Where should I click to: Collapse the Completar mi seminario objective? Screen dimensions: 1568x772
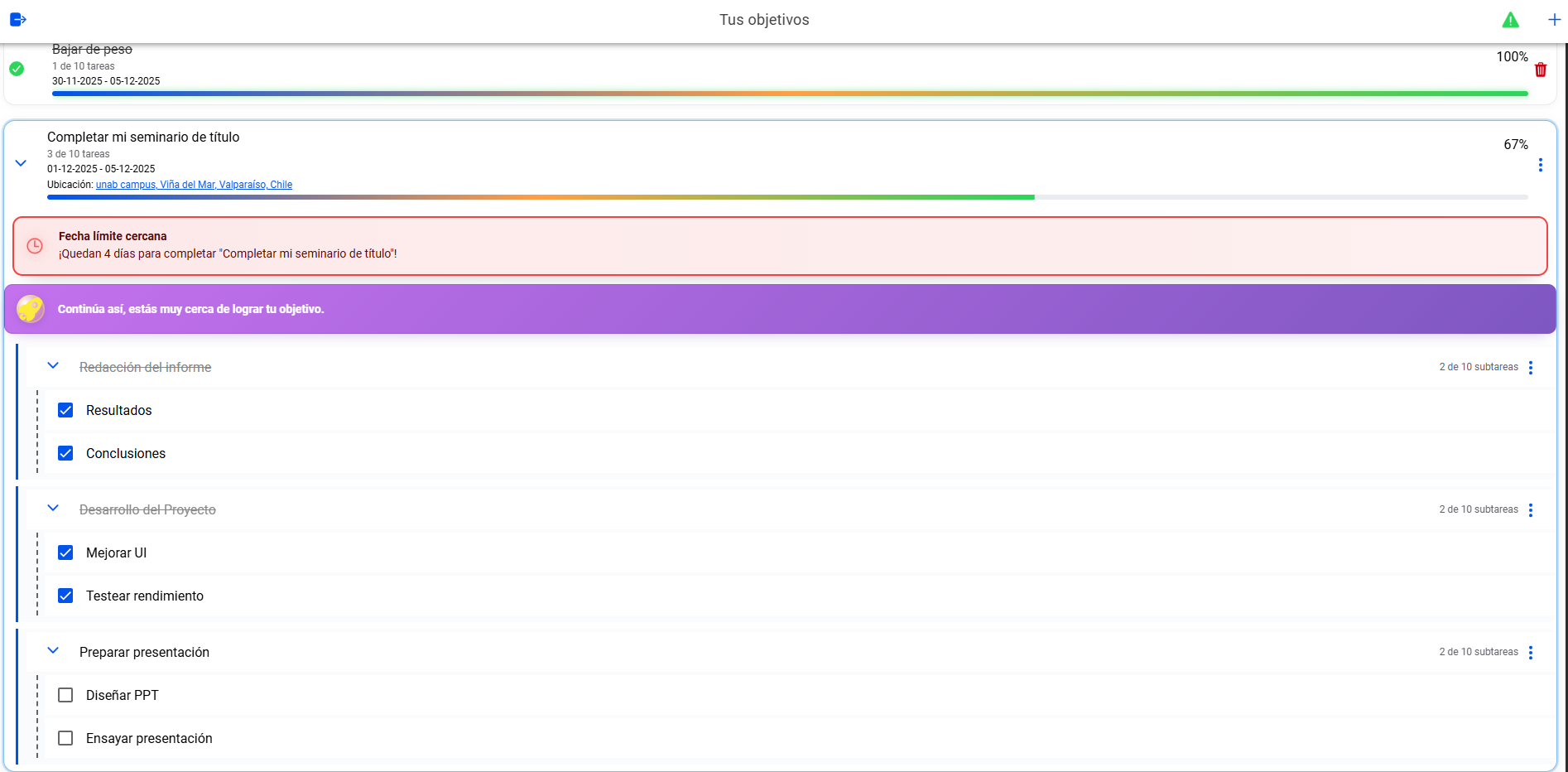pyautogui.click(x=22, y=163)
